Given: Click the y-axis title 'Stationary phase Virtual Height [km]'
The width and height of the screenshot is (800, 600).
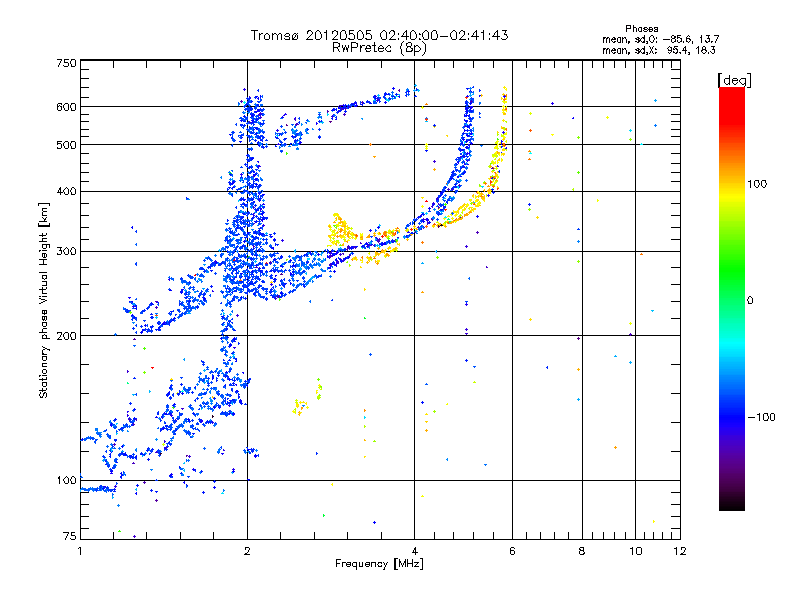Looking at the screenshot, I should tap(44, 300).
